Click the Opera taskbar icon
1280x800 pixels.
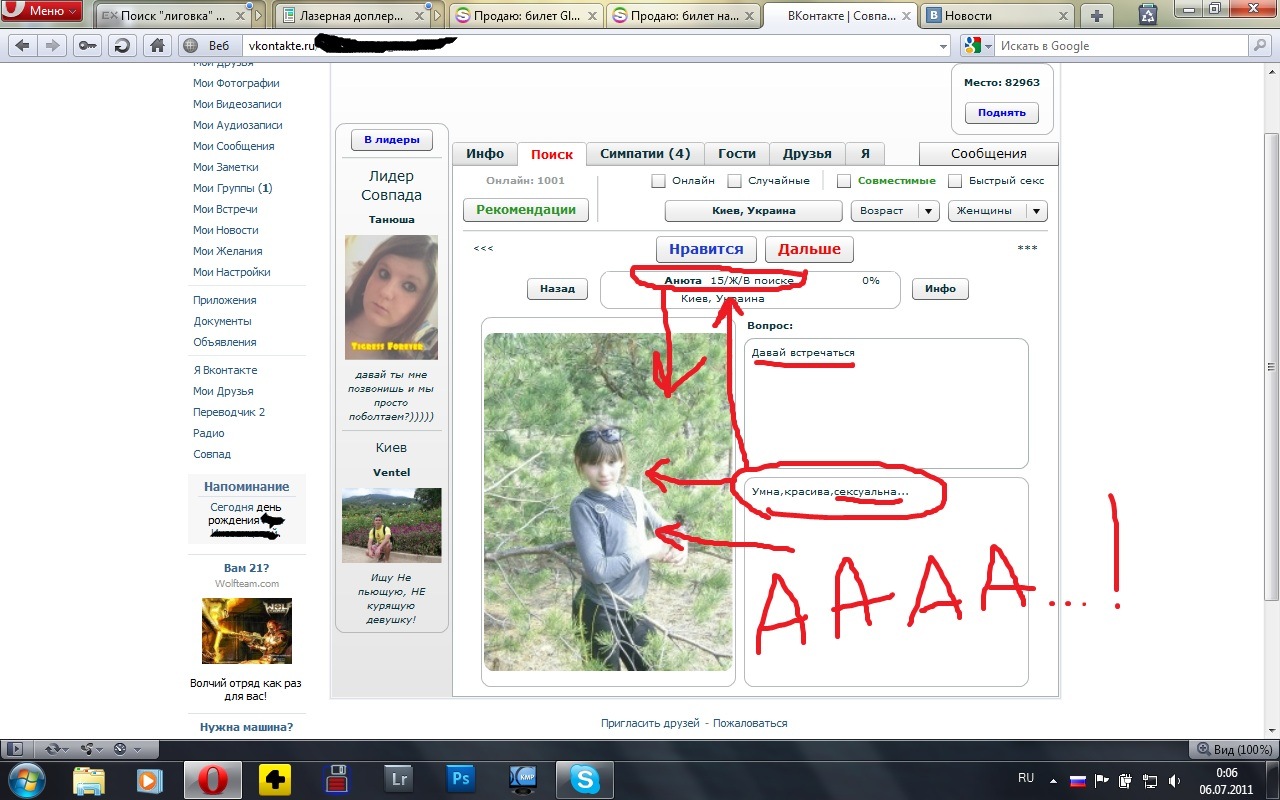coord(212,778)
